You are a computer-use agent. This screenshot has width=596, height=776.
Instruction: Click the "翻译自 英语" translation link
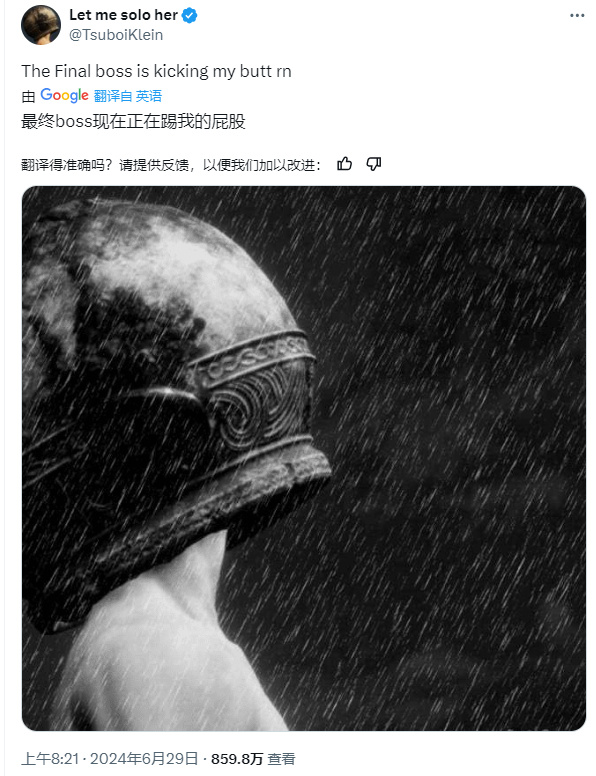pos(128,96)
